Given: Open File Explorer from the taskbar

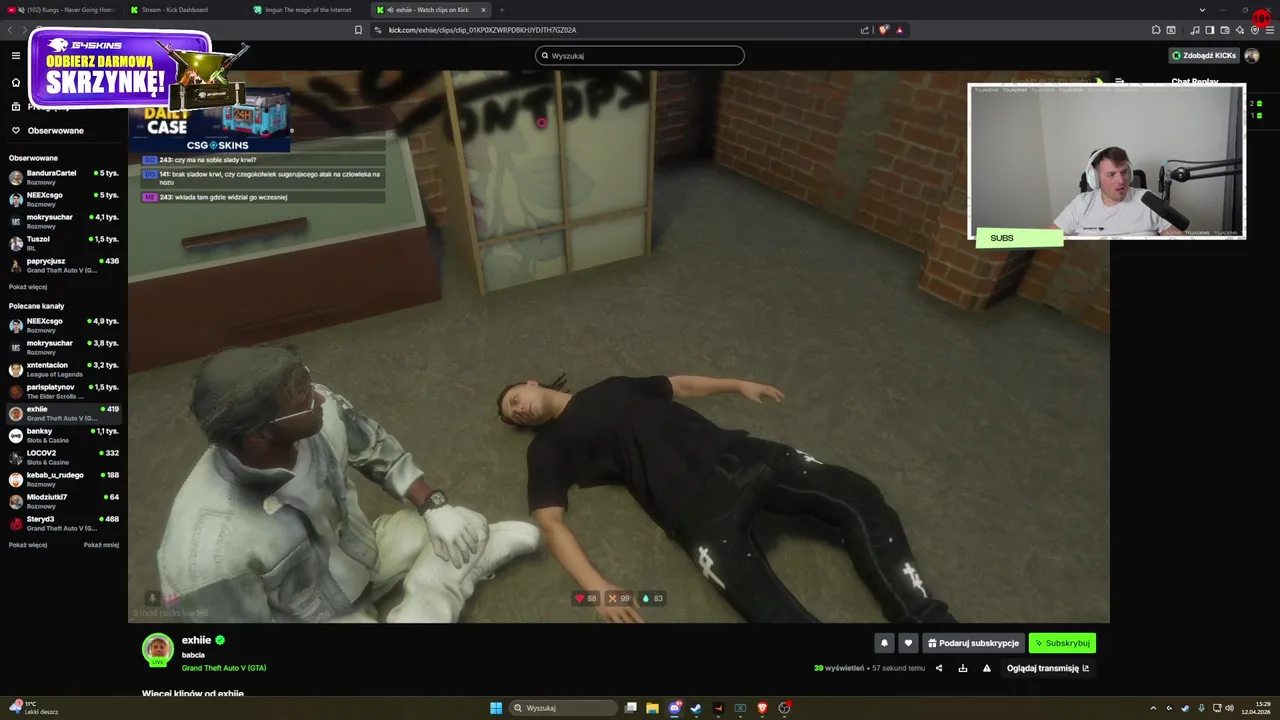Looking at the screenshot, I should pos(652,708).
